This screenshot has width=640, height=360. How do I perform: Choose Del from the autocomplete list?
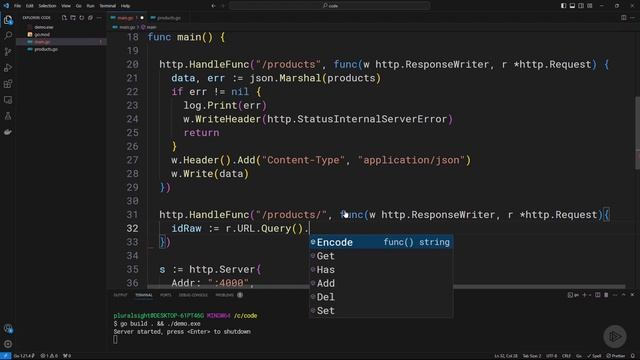click(x=381, y=297)
